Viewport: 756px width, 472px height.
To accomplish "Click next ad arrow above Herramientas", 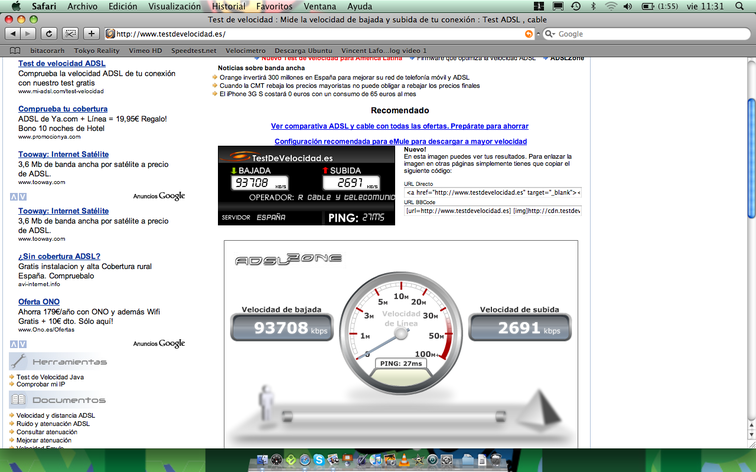I will 23,344.
